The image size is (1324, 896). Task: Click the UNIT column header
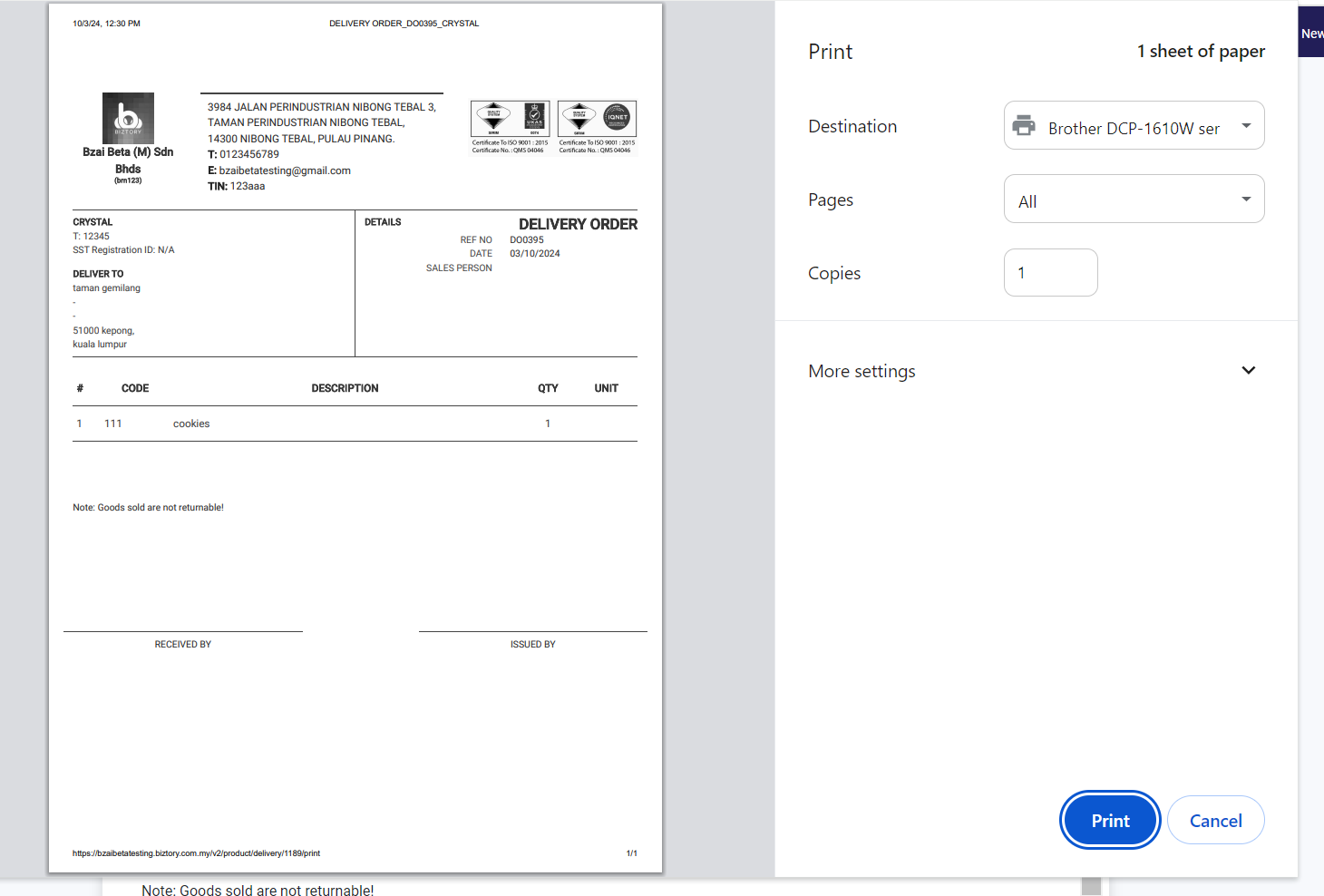606,388
